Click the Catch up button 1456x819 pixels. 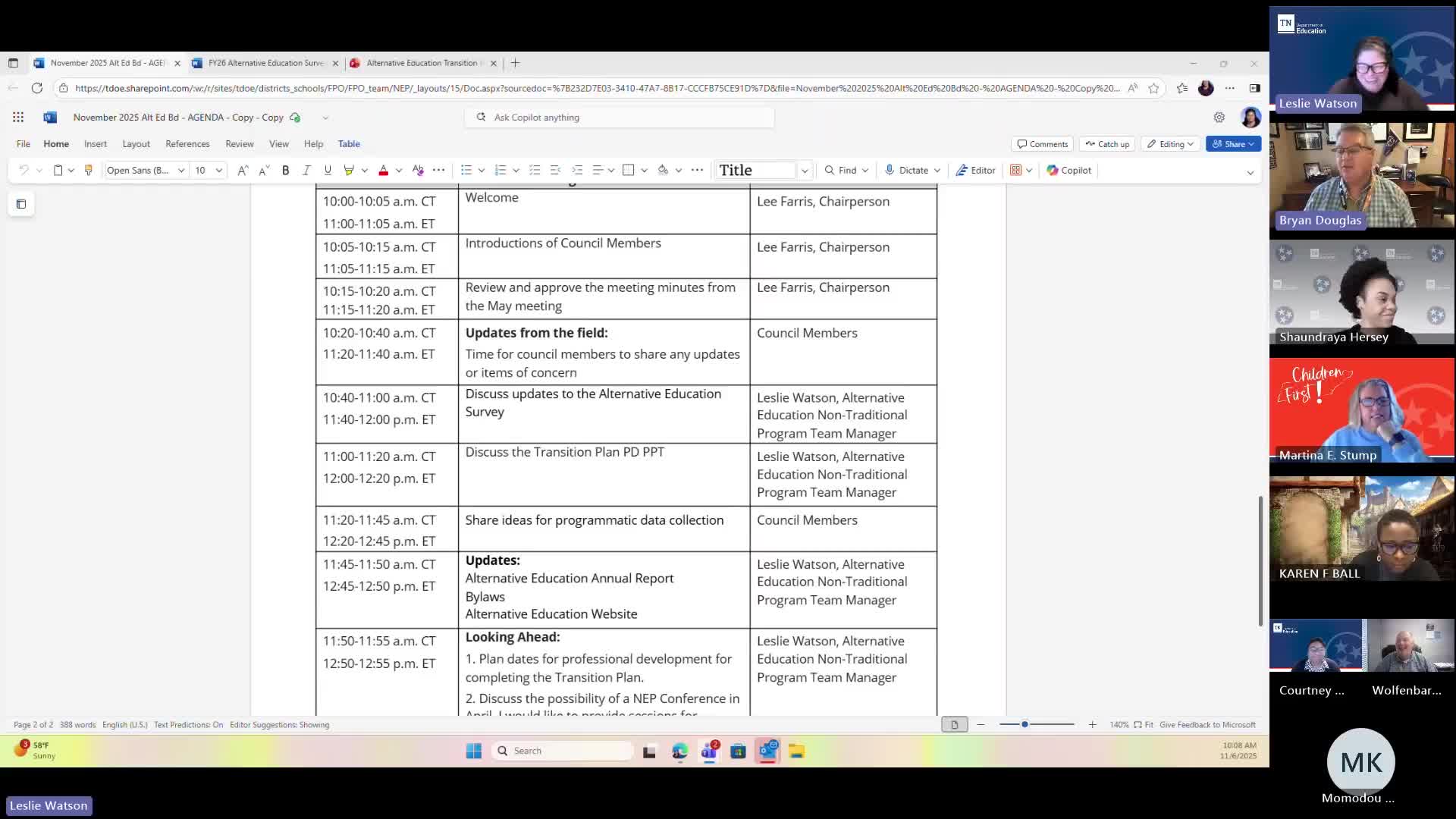tap(1107, 143)
